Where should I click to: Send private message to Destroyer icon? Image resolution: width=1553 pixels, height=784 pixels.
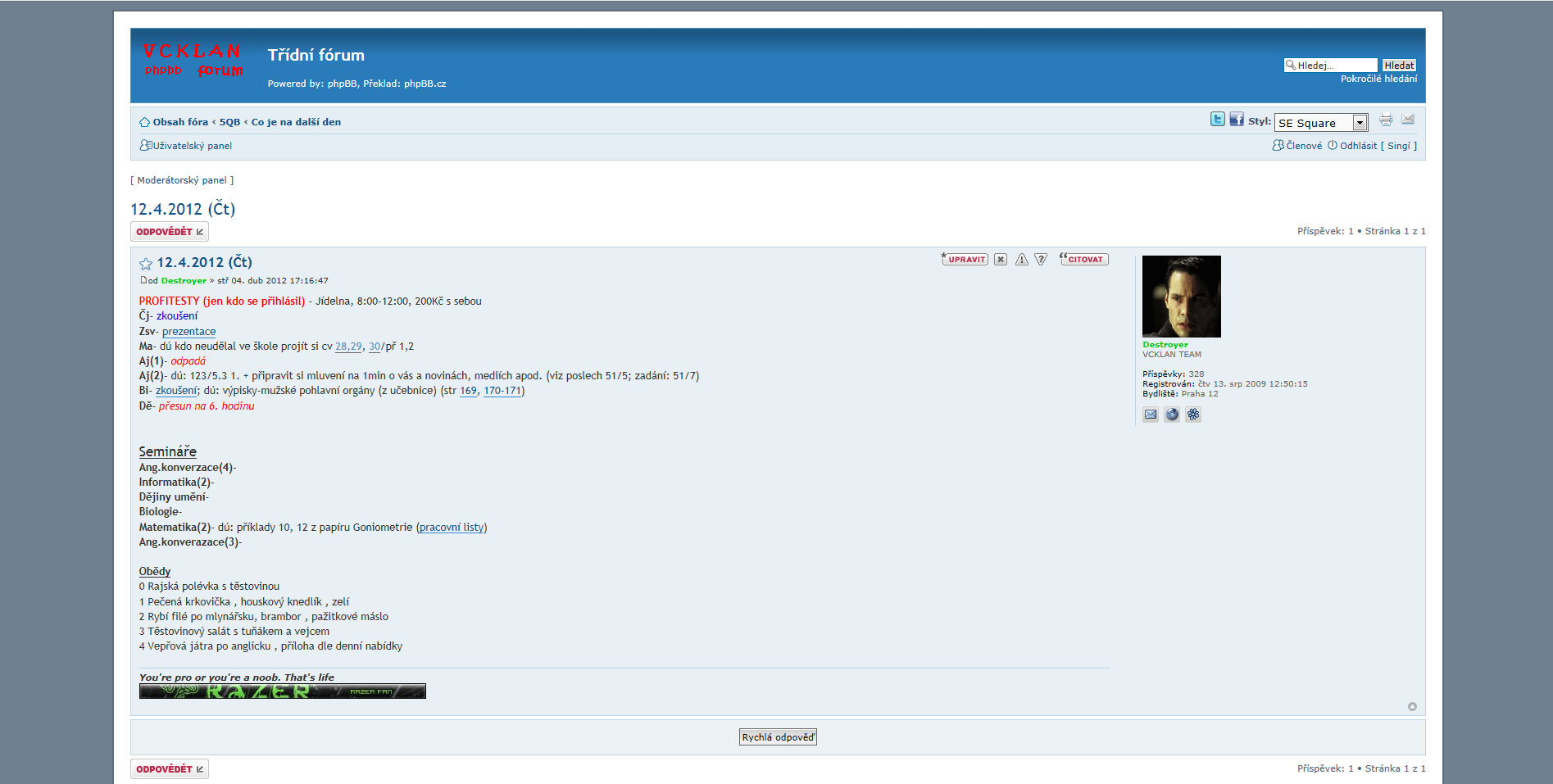click(1151, 415)
